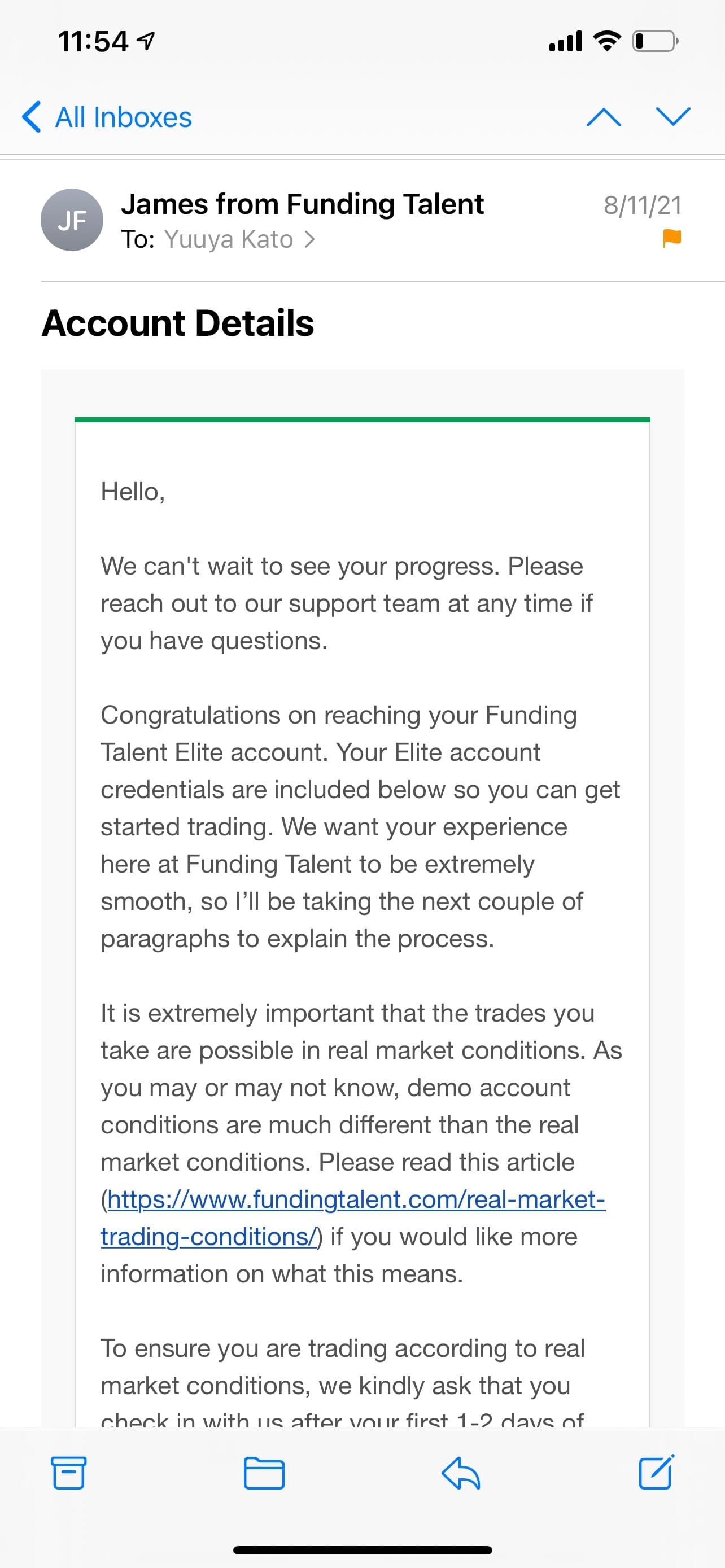Tap the reply arrow icon
Viewport: 725px width, 1568px height.
(x=461, y=1473)
